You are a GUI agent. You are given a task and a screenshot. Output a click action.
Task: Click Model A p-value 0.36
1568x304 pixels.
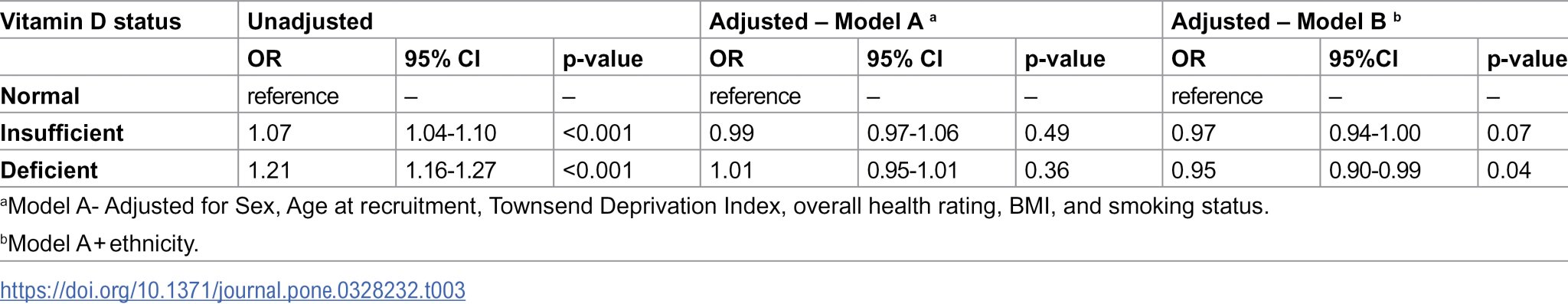pyautogui.click(x=1047, y=170)
